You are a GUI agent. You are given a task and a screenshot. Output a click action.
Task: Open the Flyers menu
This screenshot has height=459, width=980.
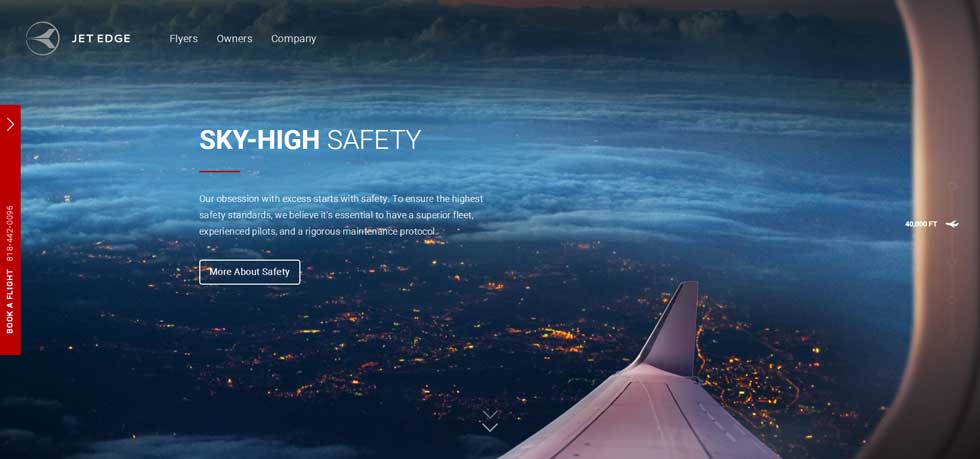pyautogui.click(x=183, y=39)
